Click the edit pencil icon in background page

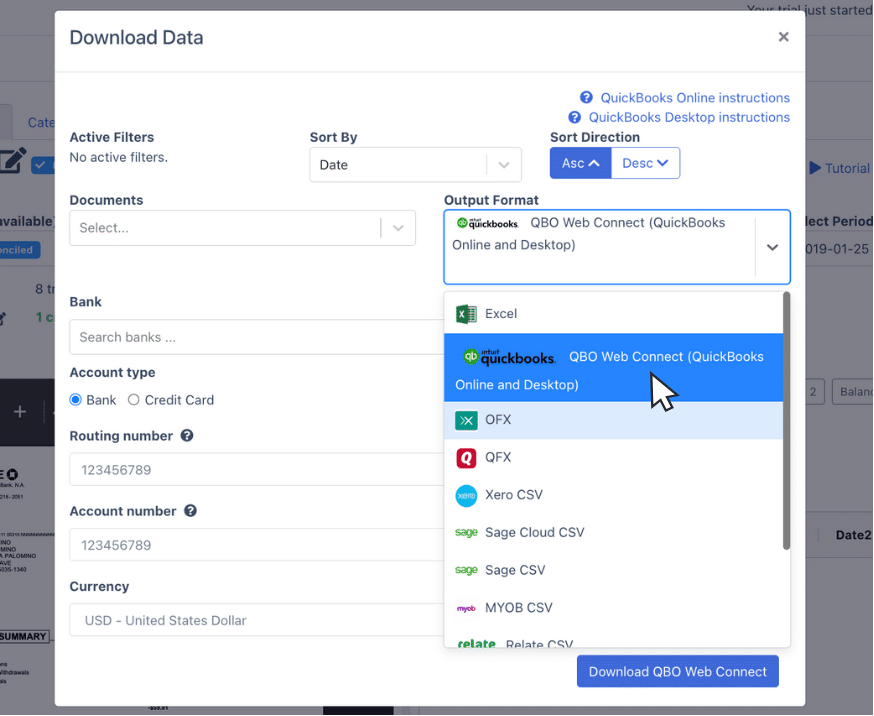point(13,160)
